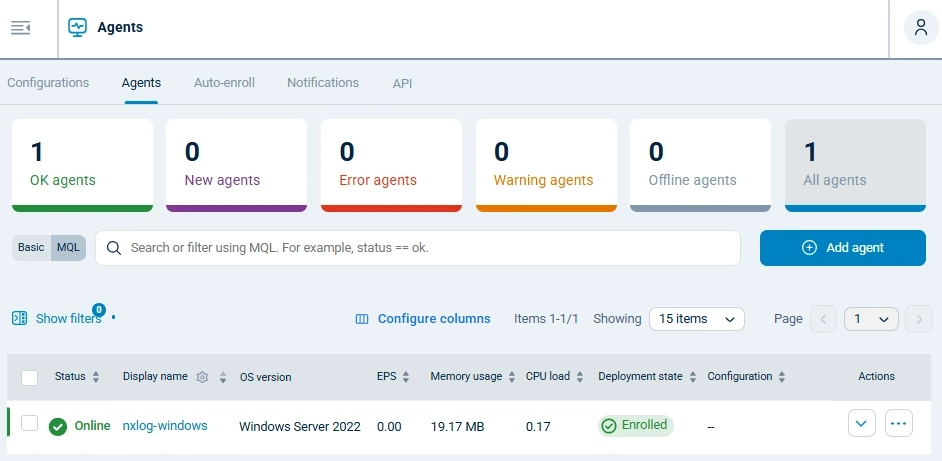Collapse the sidebar menu icon
This screenshot has width=942, height=461.
pos(20,28)
